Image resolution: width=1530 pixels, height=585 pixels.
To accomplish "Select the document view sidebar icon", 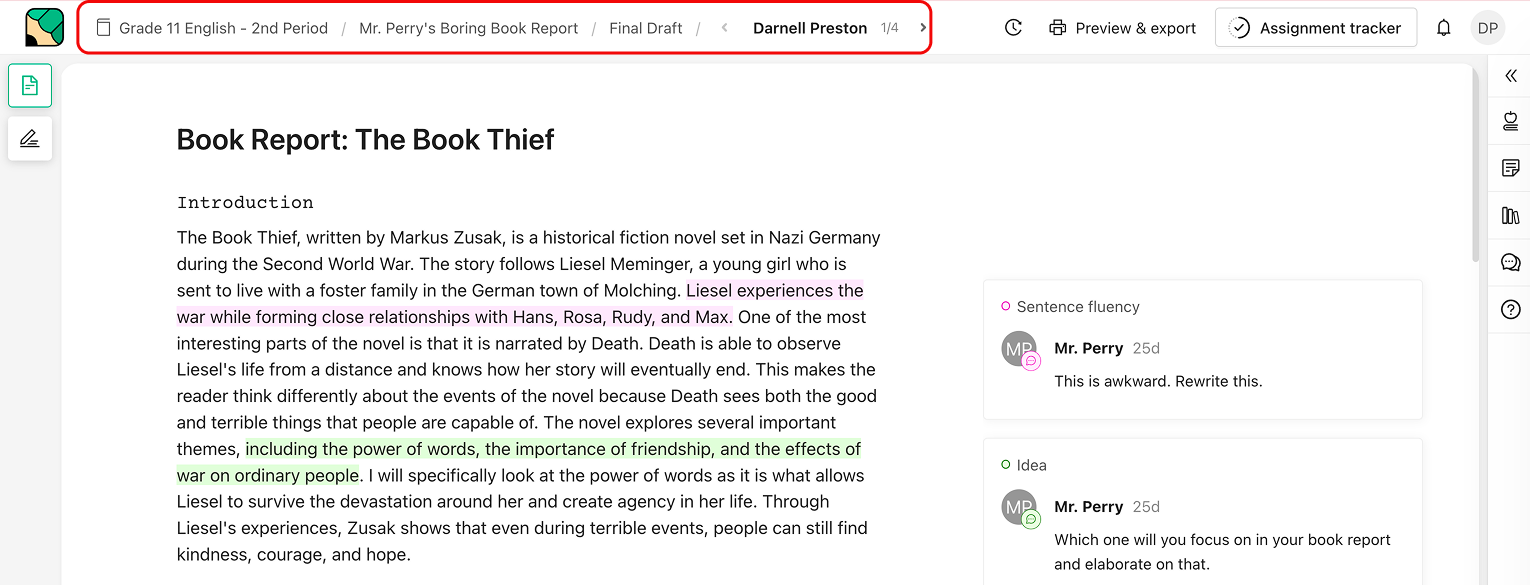I will coord(30,85).
